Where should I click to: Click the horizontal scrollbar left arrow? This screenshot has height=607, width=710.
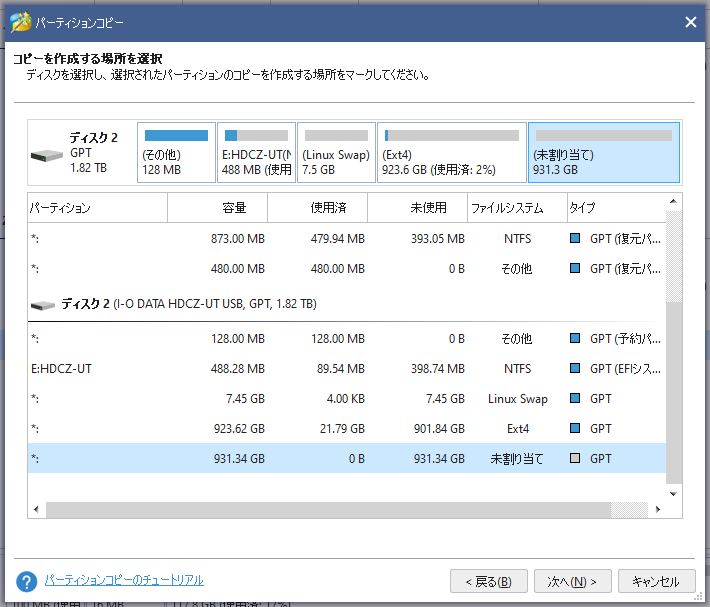(36, 510)
